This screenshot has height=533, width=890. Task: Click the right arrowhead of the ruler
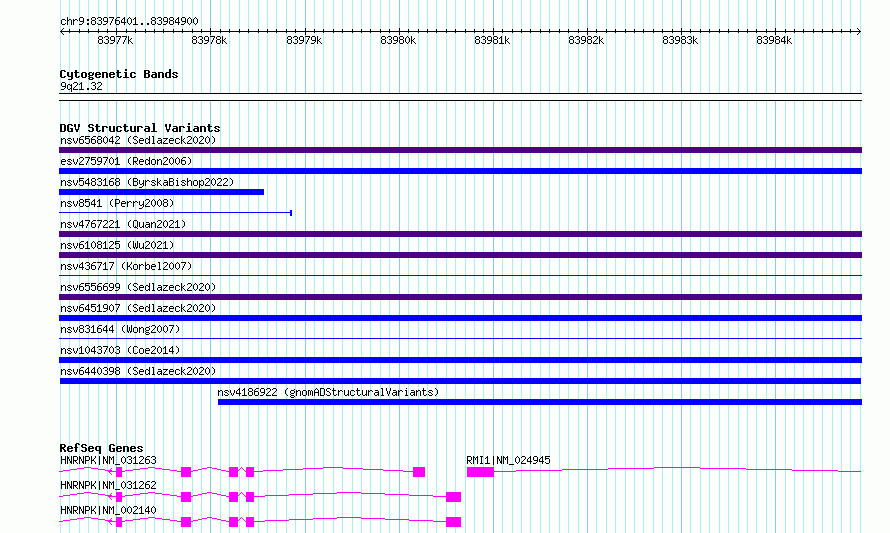[x=859, y=31]
